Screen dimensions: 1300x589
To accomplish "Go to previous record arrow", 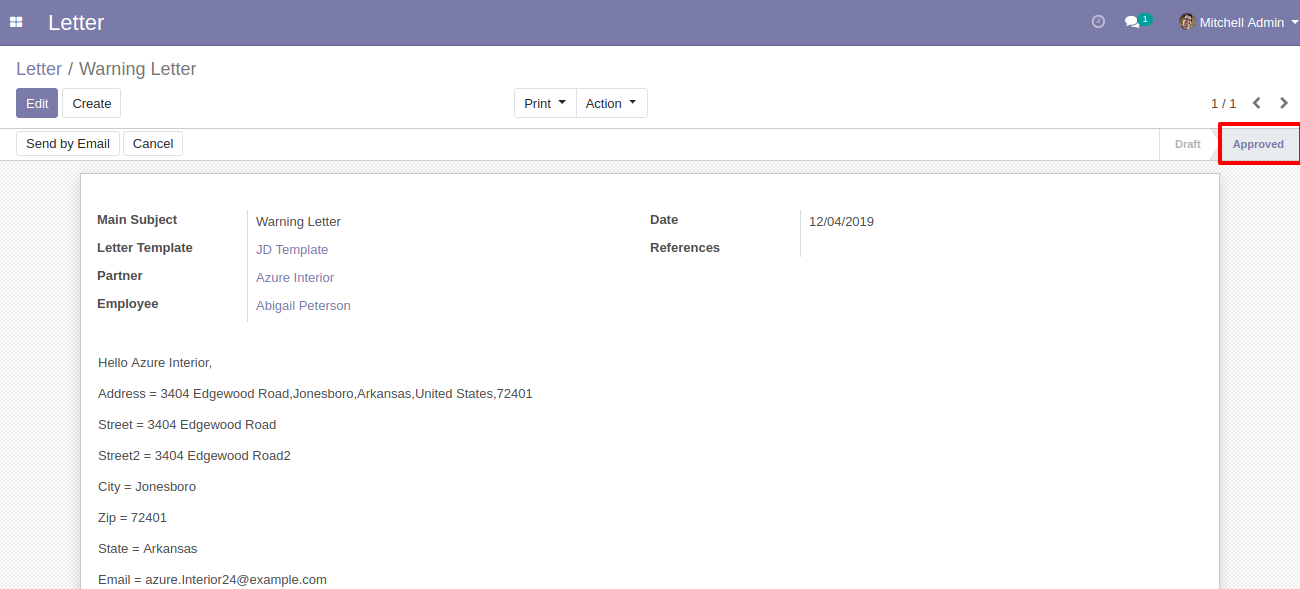I will (x=1257, y=103).
